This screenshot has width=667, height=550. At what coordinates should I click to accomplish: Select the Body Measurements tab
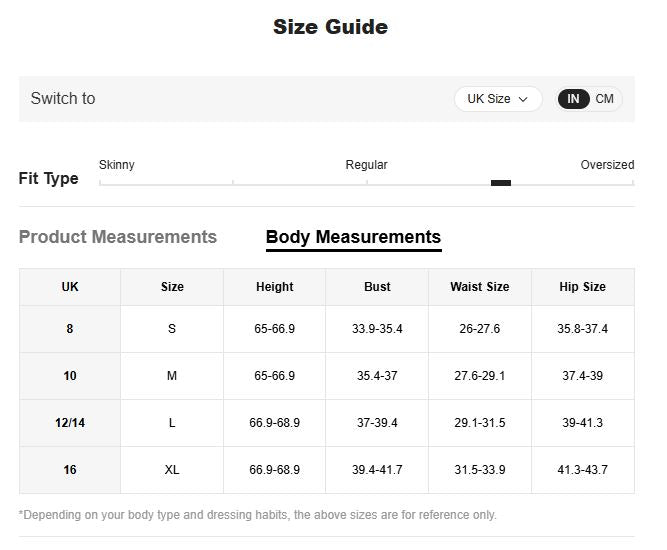tap(353, 237)
